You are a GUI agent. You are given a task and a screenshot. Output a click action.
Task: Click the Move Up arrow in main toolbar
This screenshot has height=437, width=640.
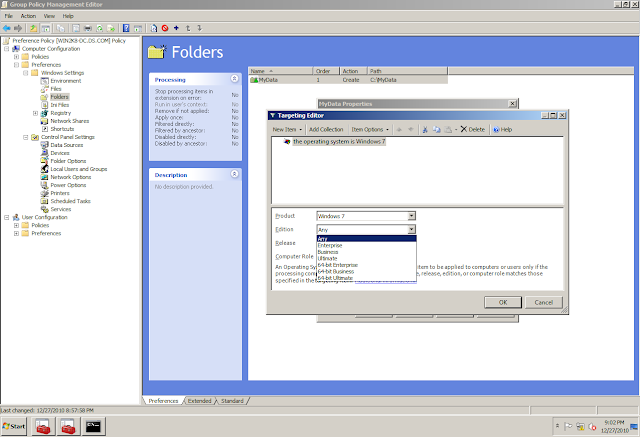[188, 28]
